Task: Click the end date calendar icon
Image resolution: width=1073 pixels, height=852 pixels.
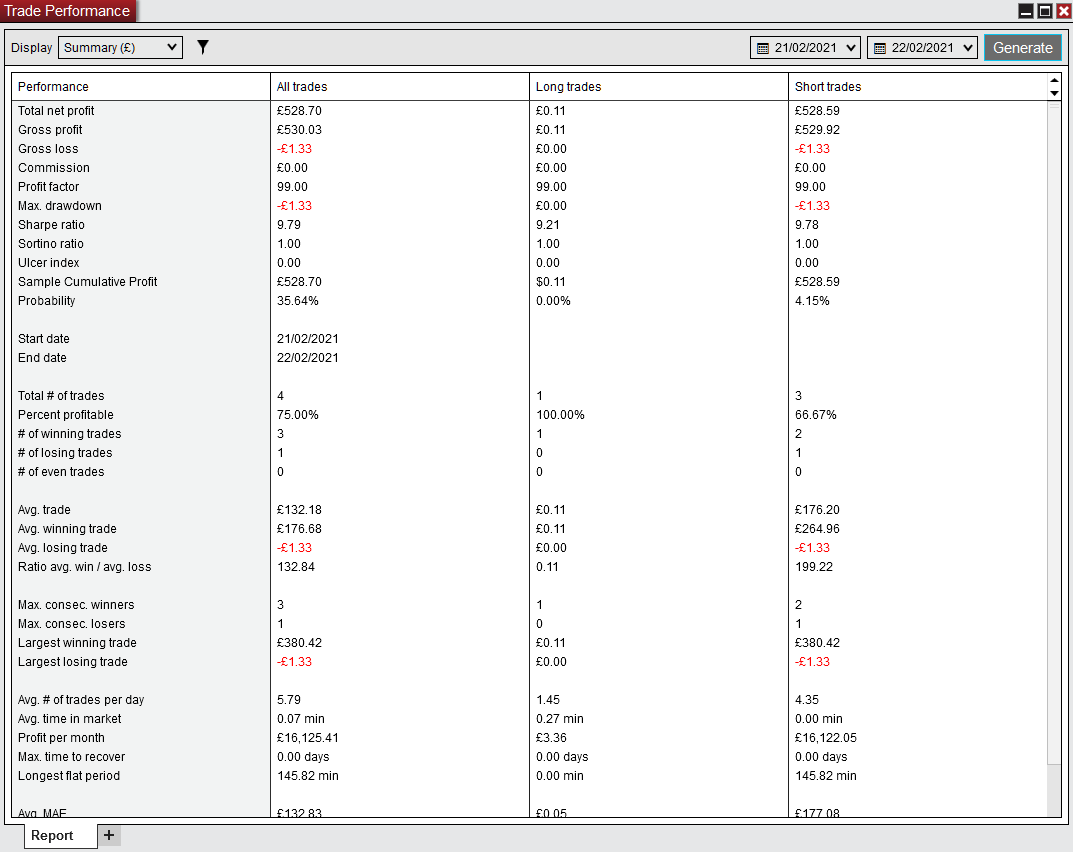Action: point(879,48)
